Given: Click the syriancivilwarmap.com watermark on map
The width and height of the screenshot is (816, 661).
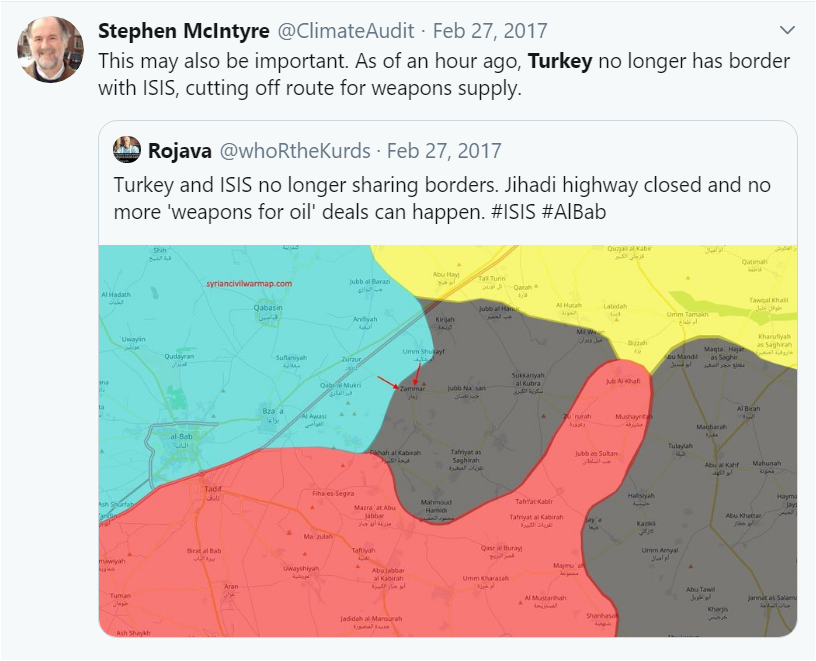Looking at the screenshot, I should pos(249,284).
